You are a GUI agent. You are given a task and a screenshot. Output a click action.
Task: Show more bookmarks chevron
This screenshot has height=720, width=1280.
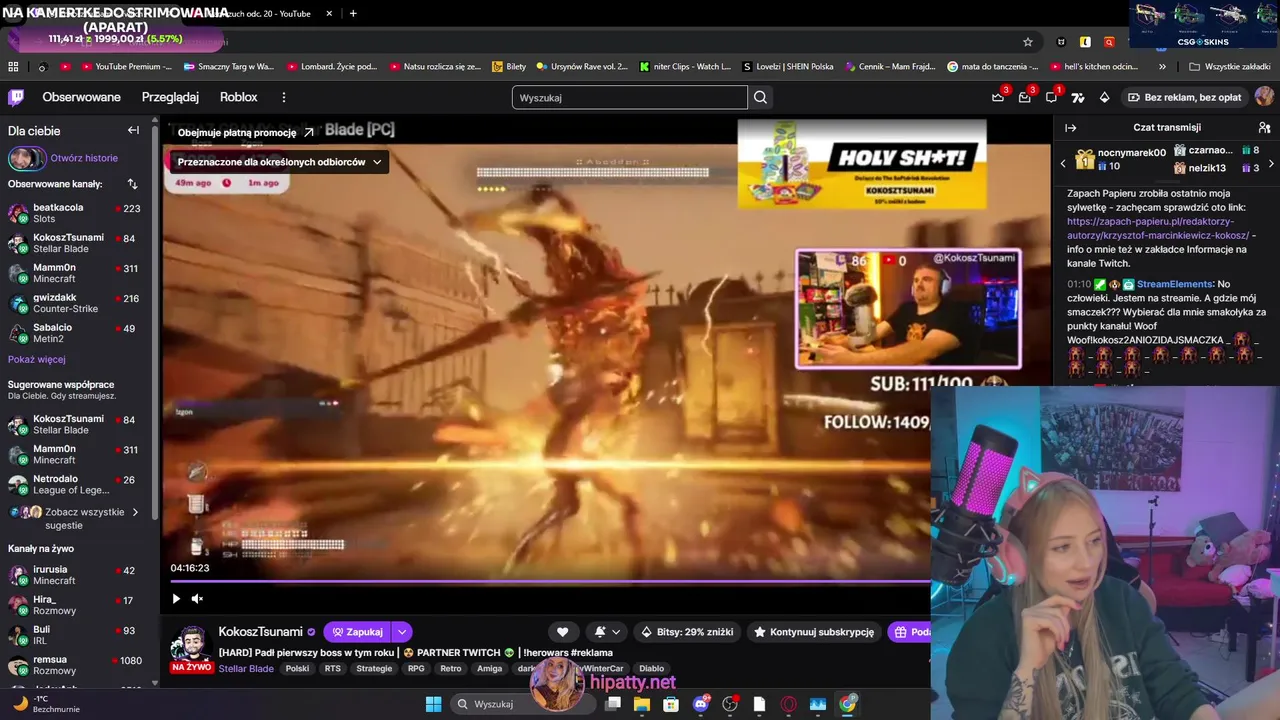pyautogui.click(x=1162, y=67)
